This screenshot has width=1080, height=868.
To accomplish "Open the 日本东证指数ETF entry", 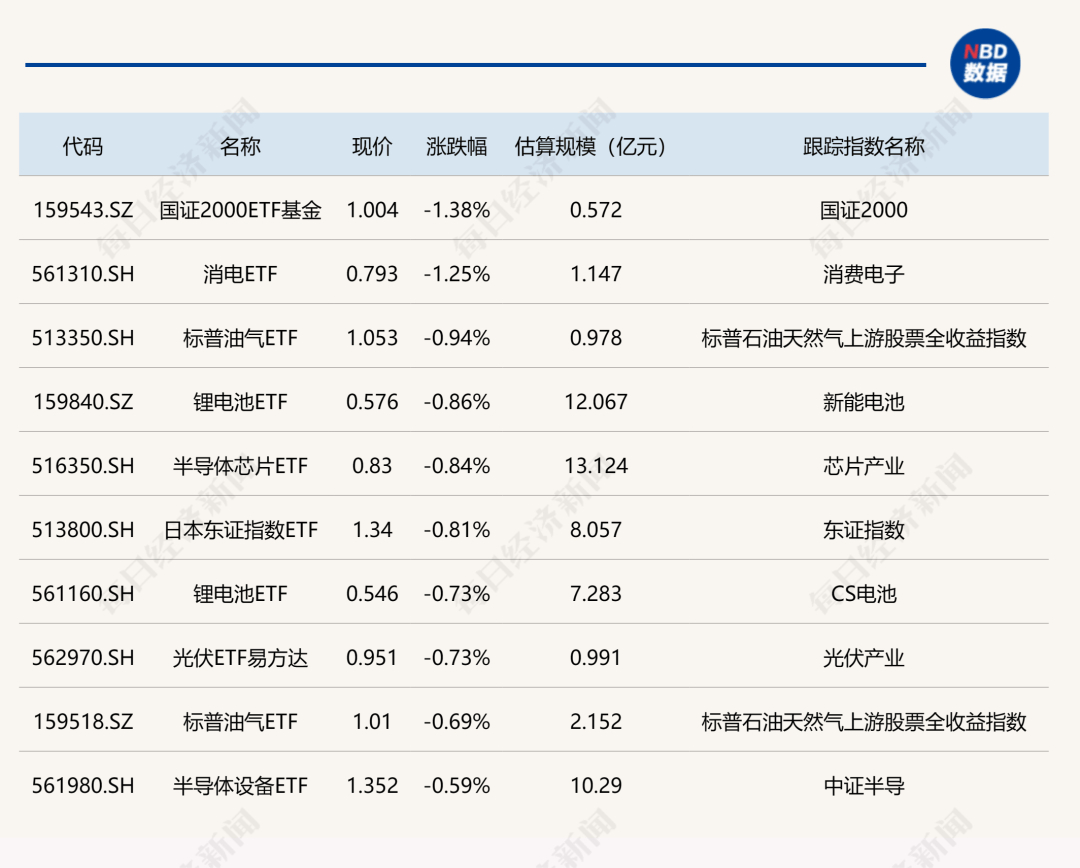I will (240, 530).
